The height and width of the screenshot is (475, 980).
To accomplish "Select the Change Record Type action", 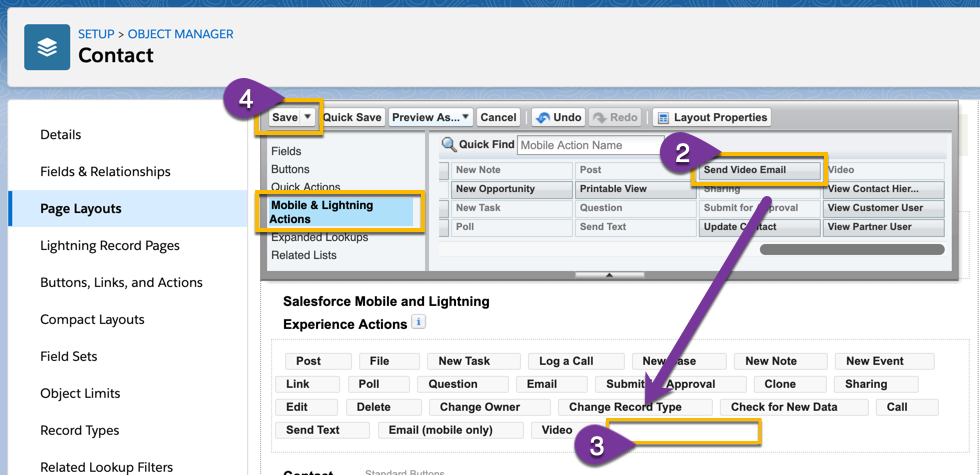I will [x=635, y=408].
